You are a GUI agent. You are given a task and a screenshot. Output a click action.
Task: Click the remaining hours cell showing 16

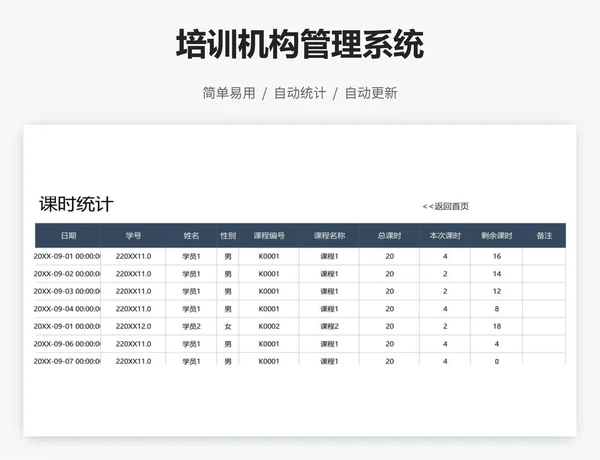(x=496, y=256)
